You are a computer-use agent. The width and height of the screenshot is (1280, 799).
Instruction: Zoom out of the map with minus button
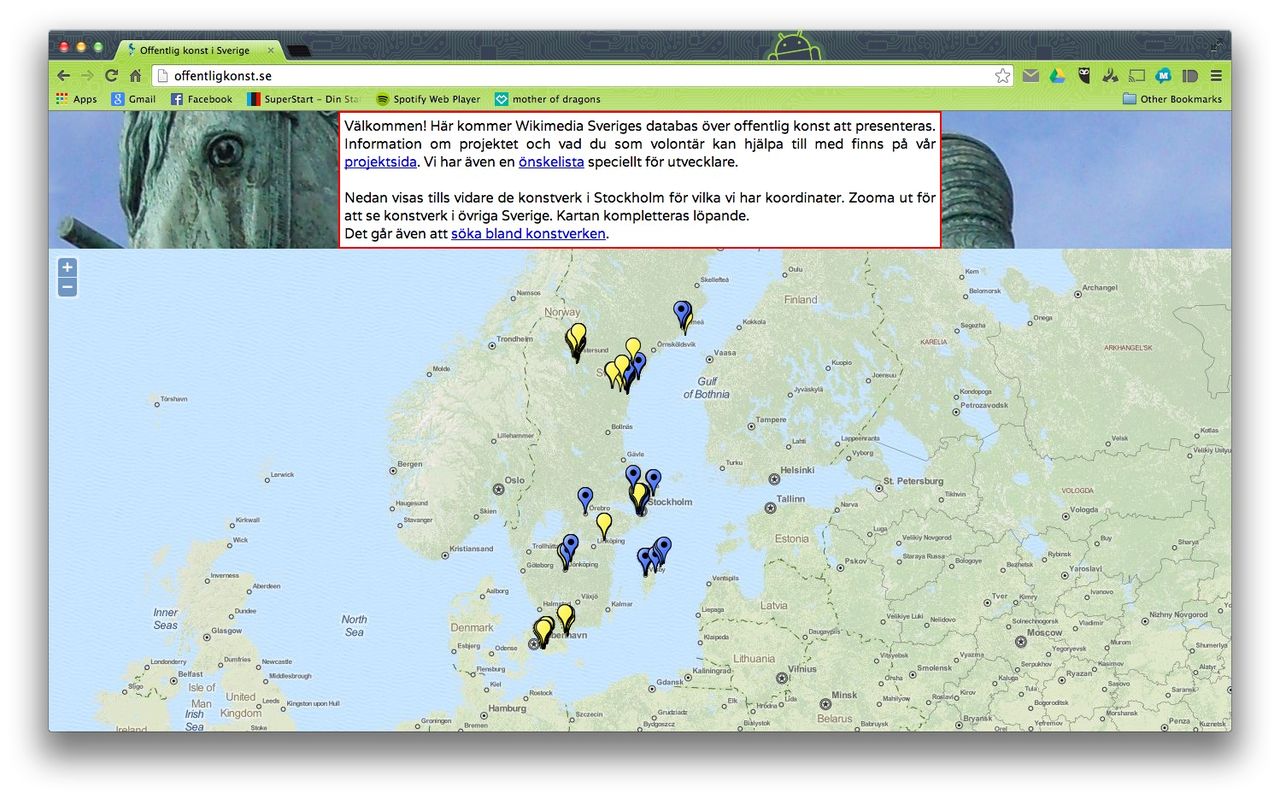[67, 288]
